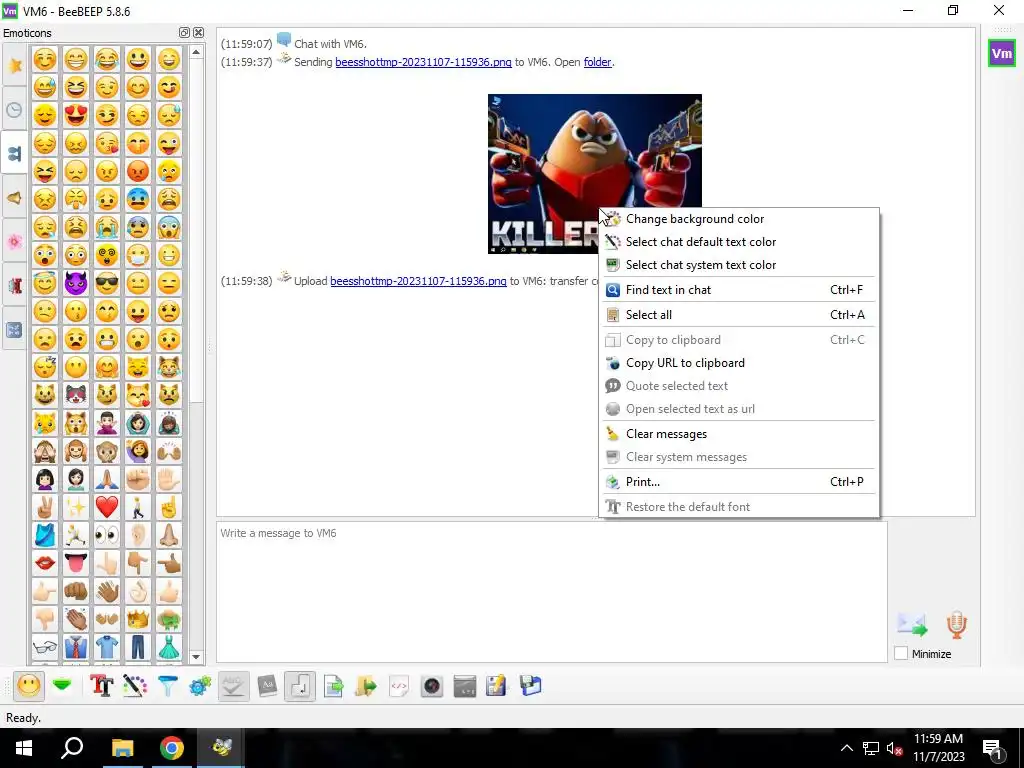
Task: Open the flower nature emoticon tab
Action: tap(15, 242)
